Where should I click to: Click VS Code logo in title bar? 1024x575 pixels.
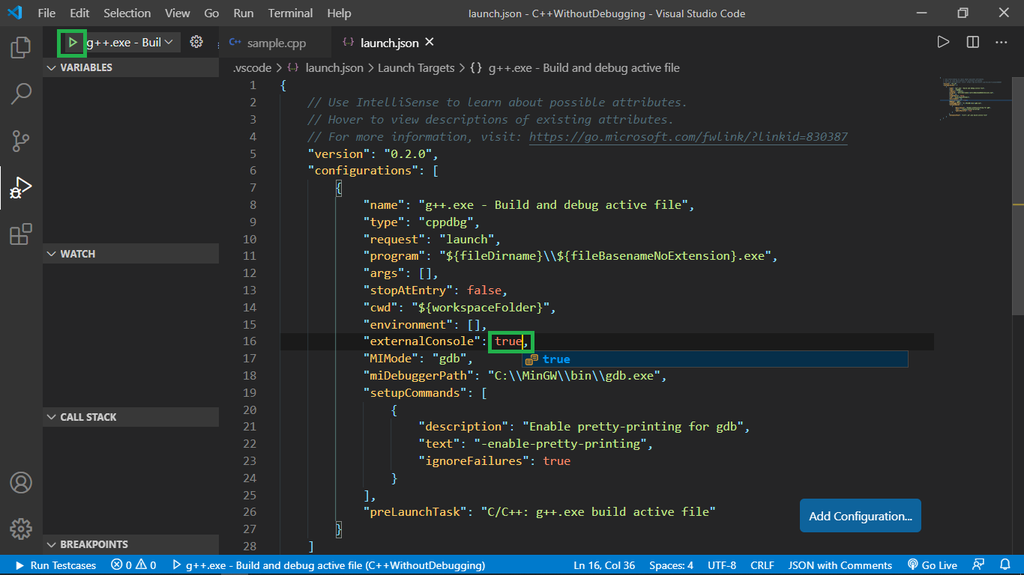pos(15,13)
